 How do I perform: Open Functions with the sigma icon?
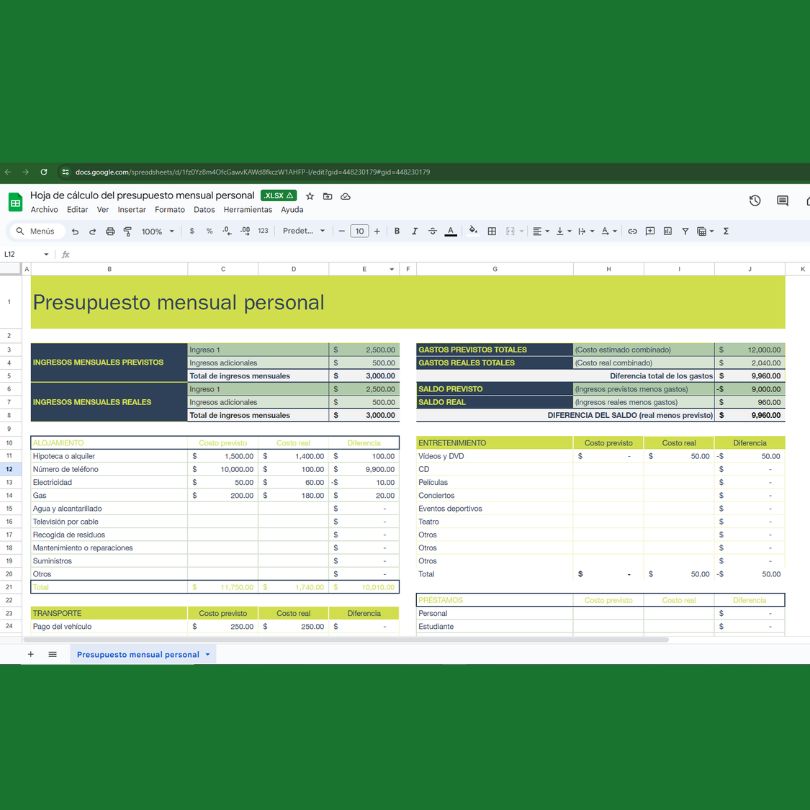tap(726, 231)
